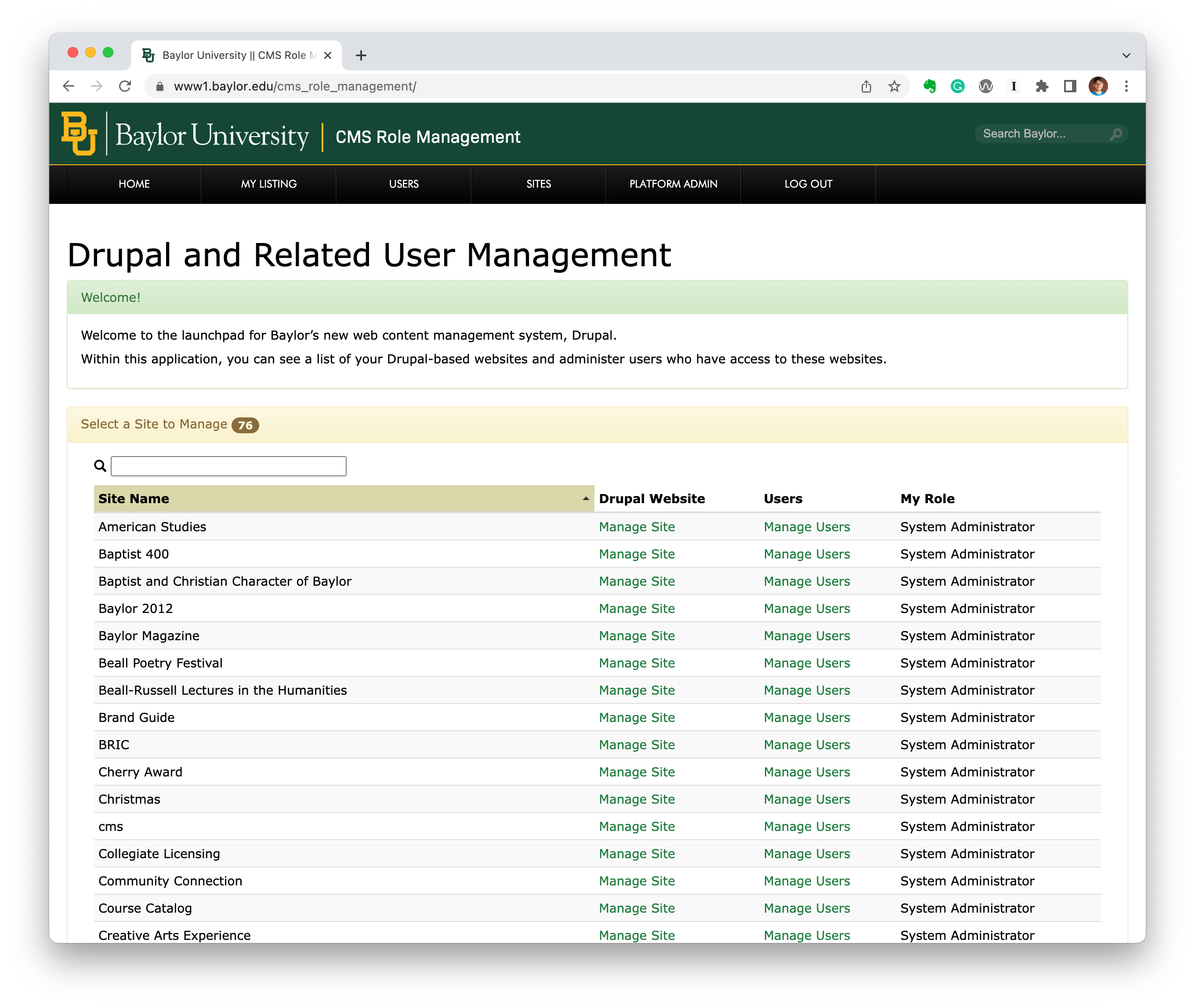The height and width of the screenshot is (1008, 1195).
Task: Click the share icon in the address bar
Action: pyautogui.click(x=866, y=86)
